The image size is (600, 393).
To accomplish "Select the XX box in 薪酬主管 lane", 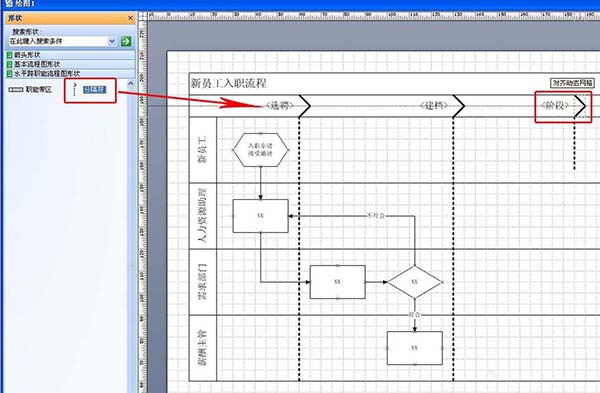I will point(415,348).
